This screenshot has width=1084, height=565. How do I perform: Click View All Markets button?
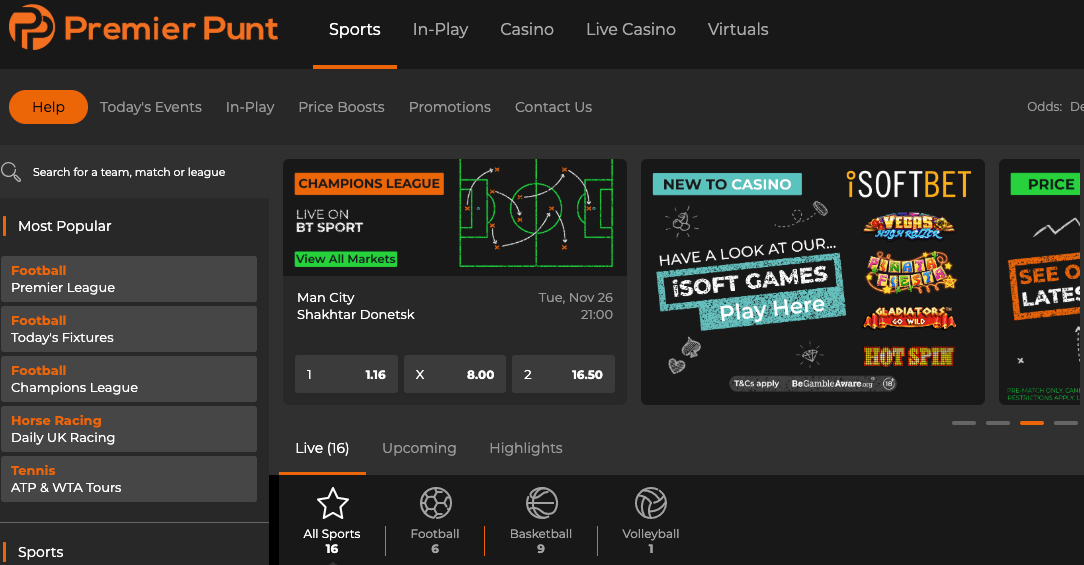[x=346, y=259]
